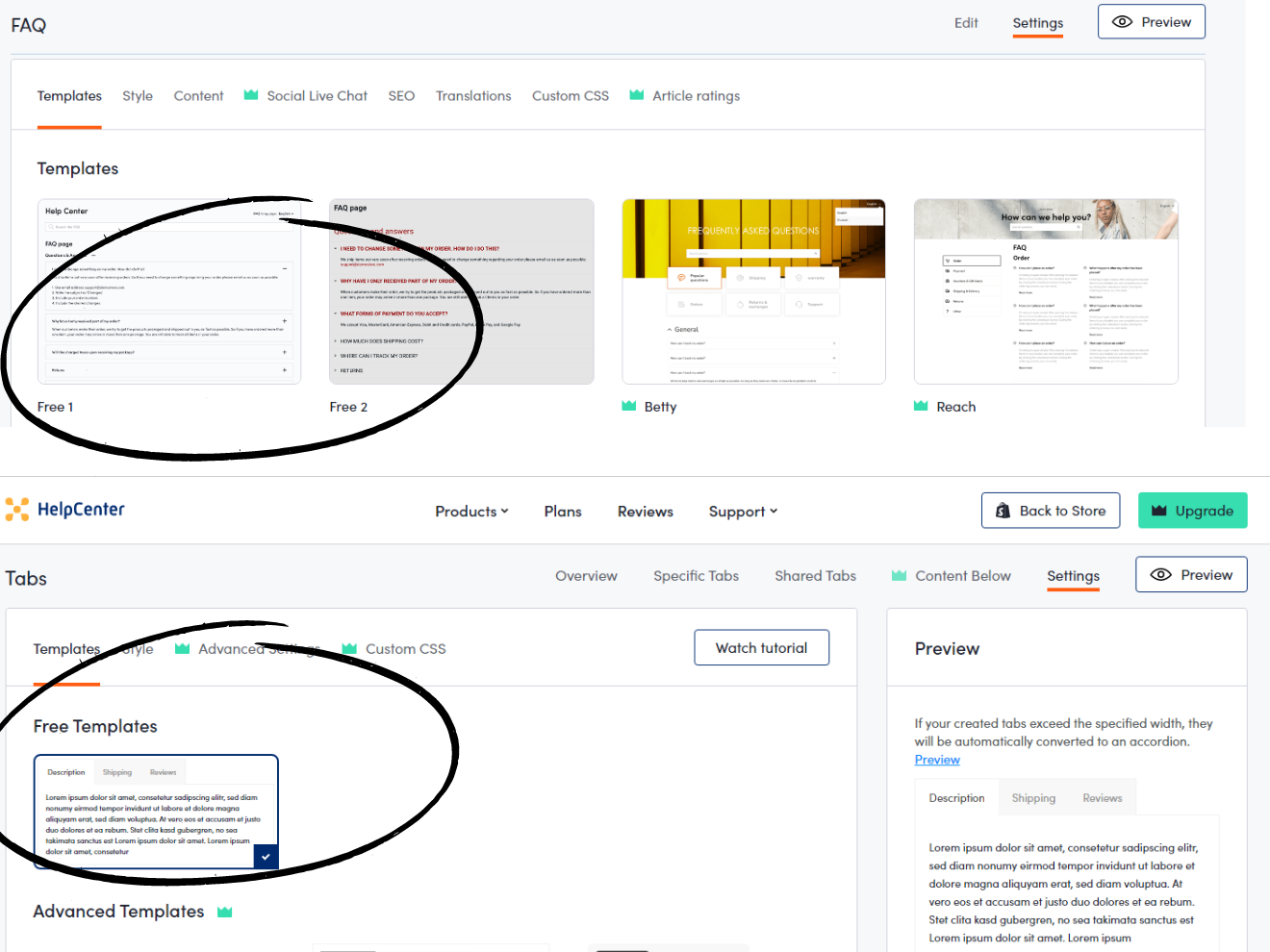
Task: Click the crown icon beside Custom CSS in Tabs
Action: tap(349, 648)
